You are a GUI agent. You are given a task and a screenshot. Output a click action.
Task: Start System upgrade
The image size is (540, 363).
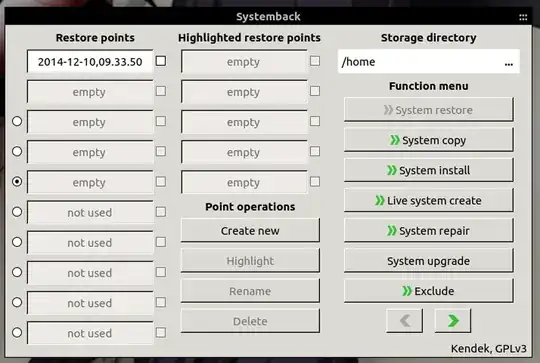tap(428, 261)
